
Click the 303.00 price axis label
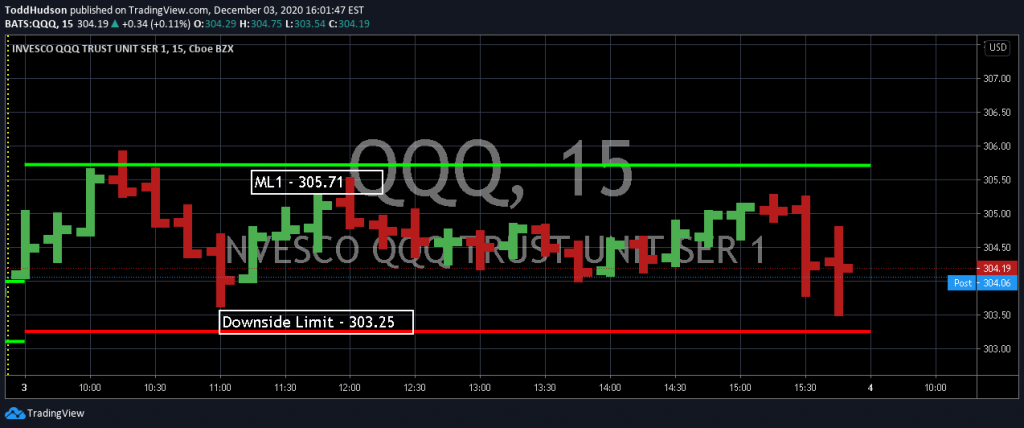[997, 348]
